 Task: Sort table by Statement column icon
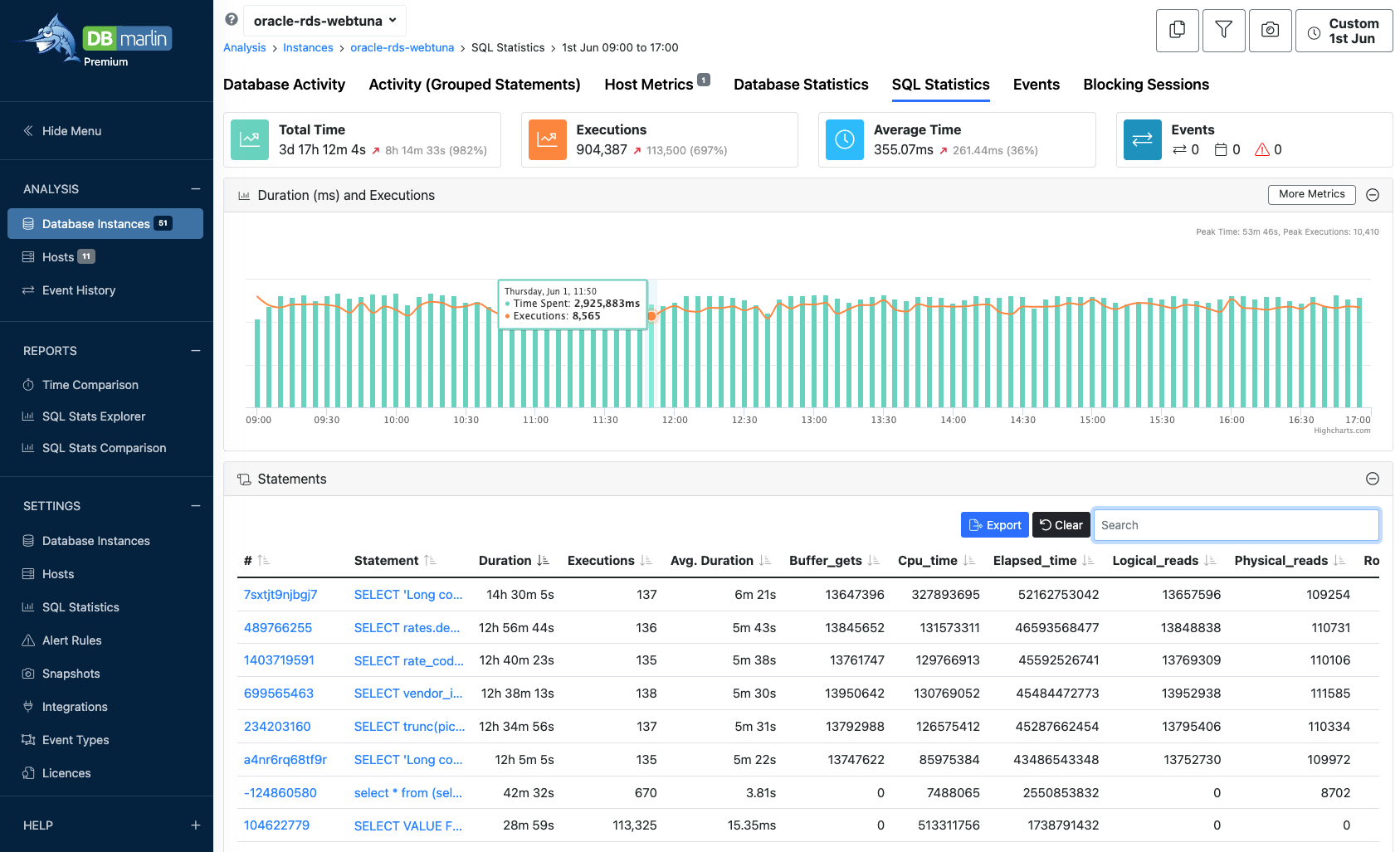(430, 561)
